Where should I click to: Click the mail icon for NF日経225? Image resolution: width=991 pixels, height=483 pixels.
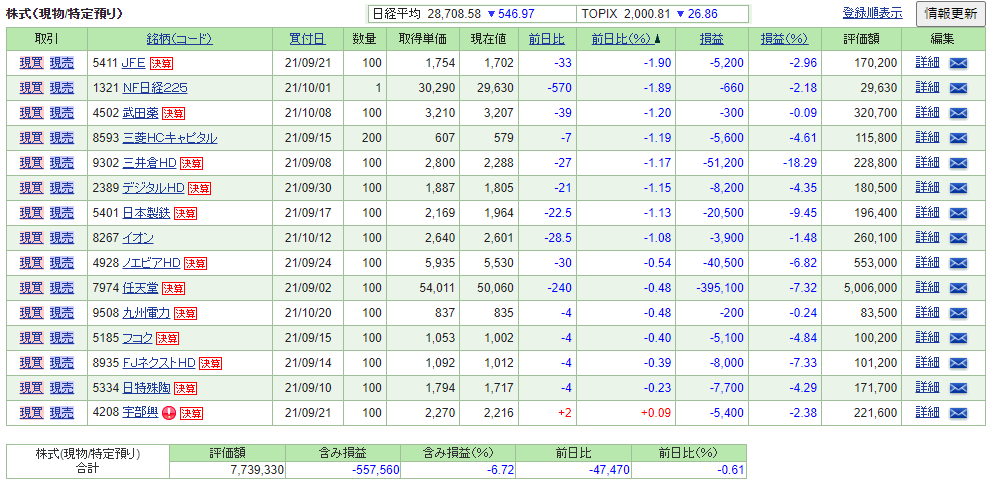coord(958,88)
